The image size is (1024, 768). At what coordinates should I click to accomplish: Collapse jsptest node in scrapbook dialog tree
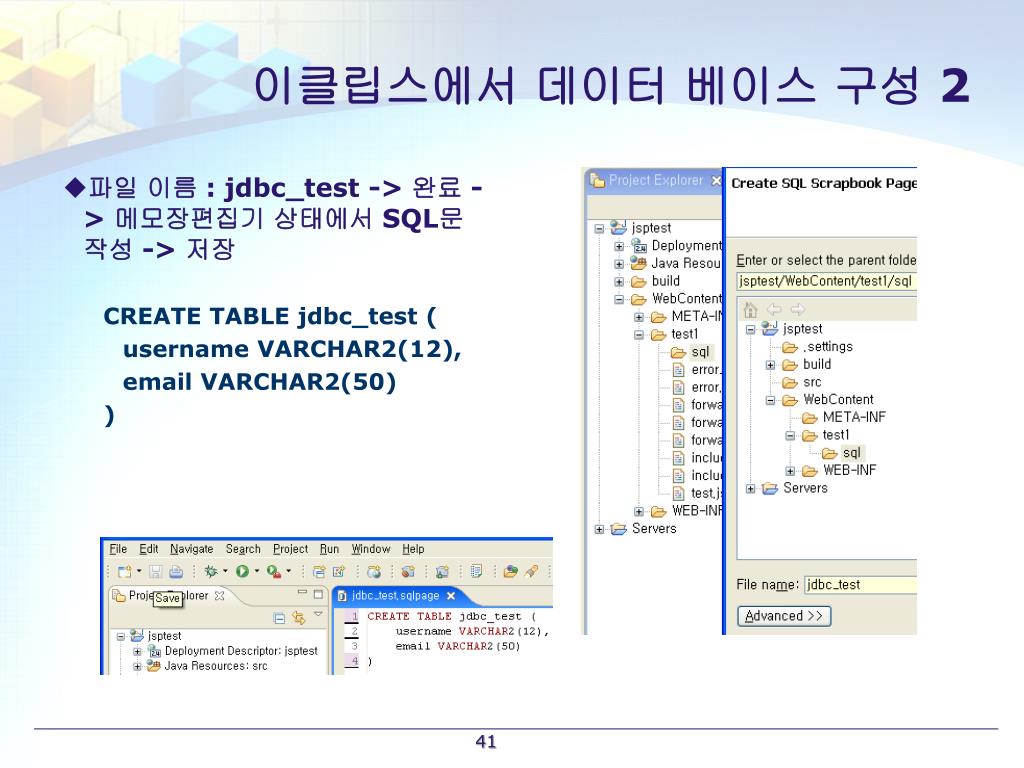coord(750,330)
